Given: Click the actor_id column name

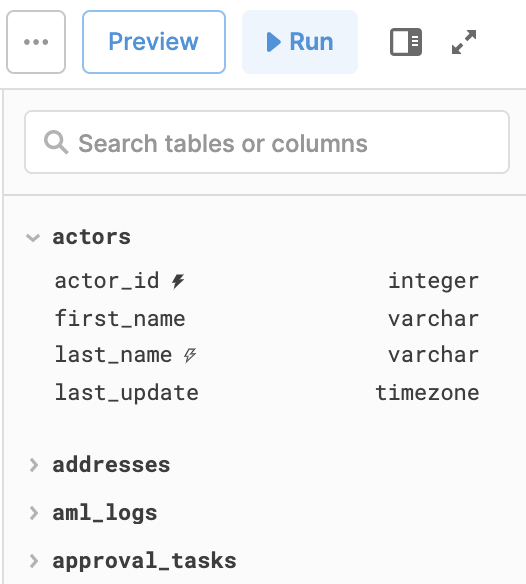Looking at the screenshot, I should click(107, 280).
